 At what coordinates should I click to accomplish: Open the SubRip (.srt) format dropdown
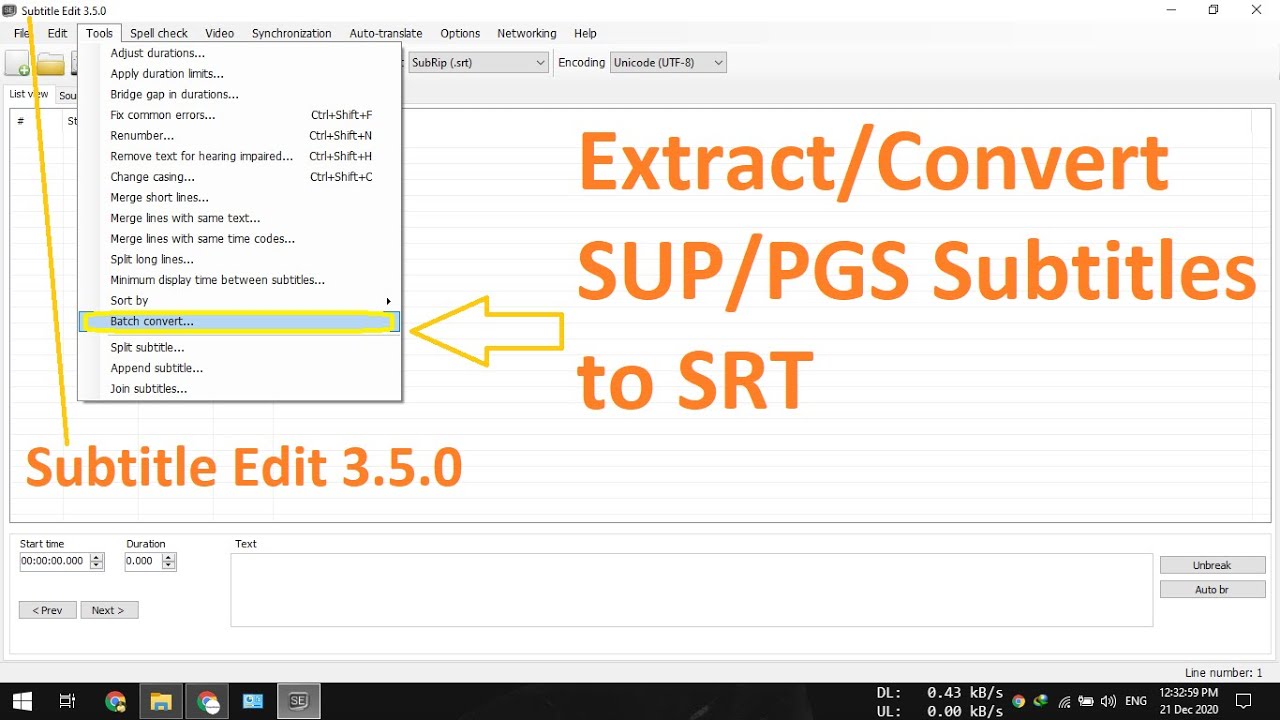tap(478, 62)
